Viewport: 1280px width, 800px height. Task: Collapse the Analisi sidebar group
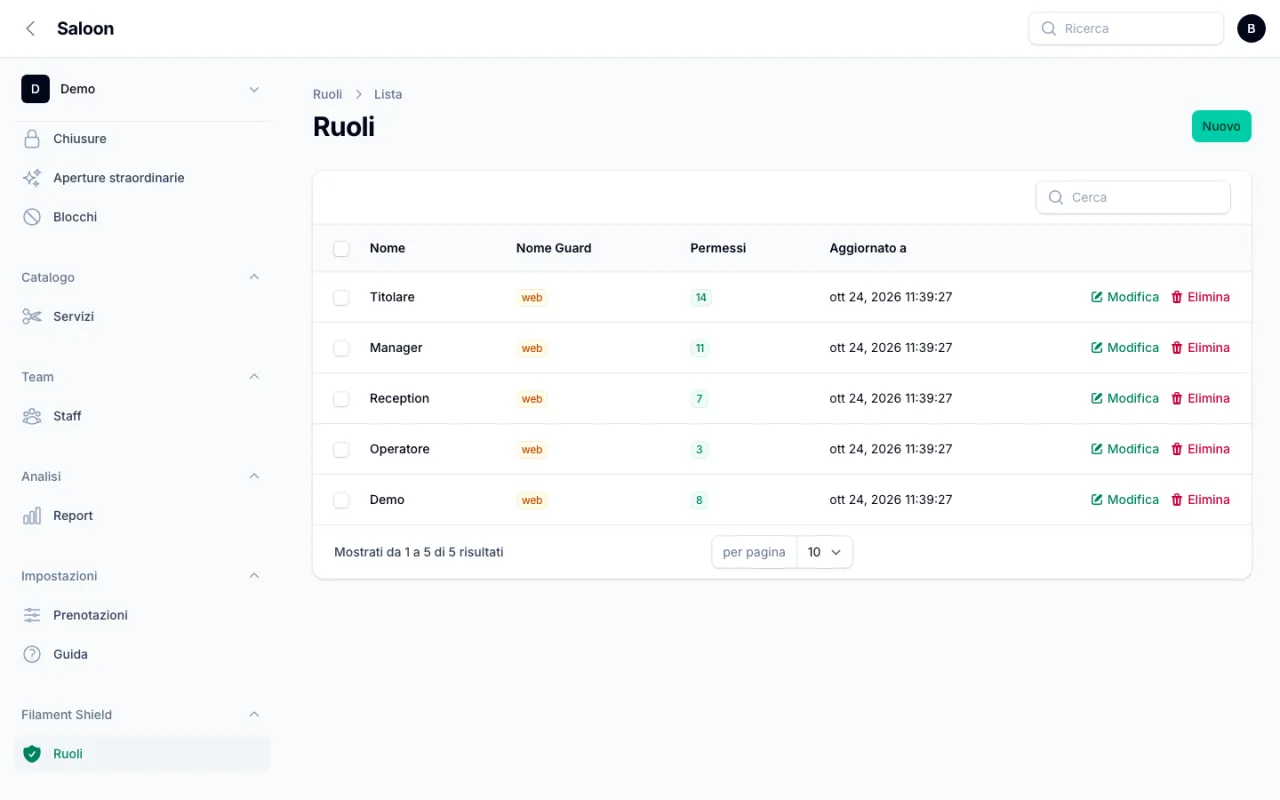click(254, 476)
